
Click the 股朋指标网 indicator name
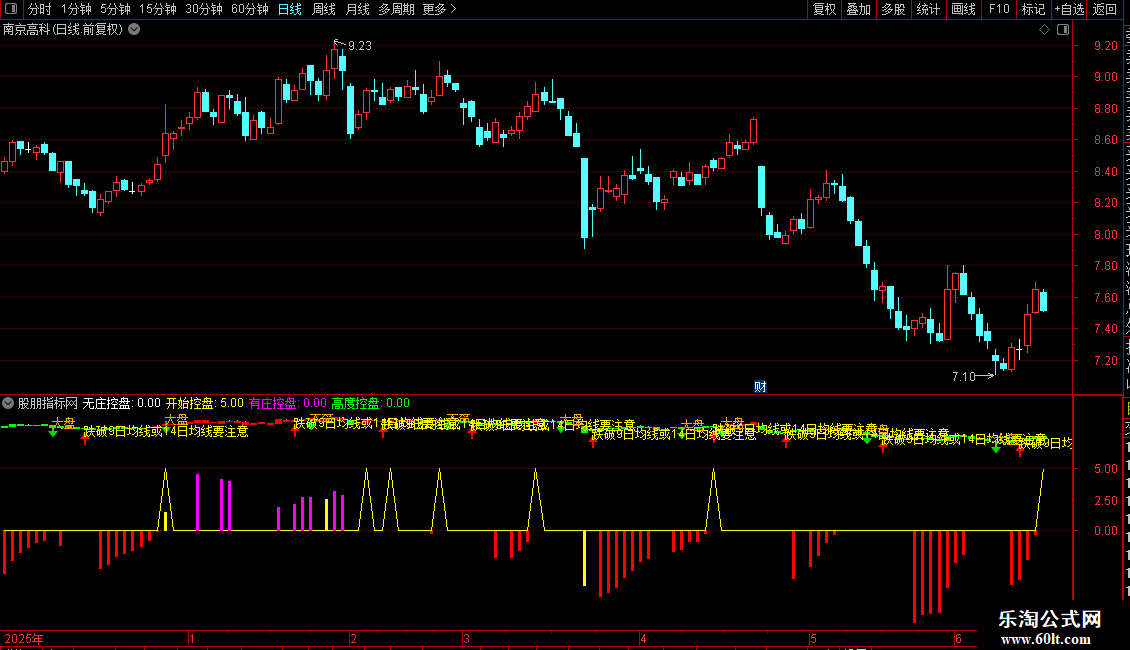pos(48,403)
